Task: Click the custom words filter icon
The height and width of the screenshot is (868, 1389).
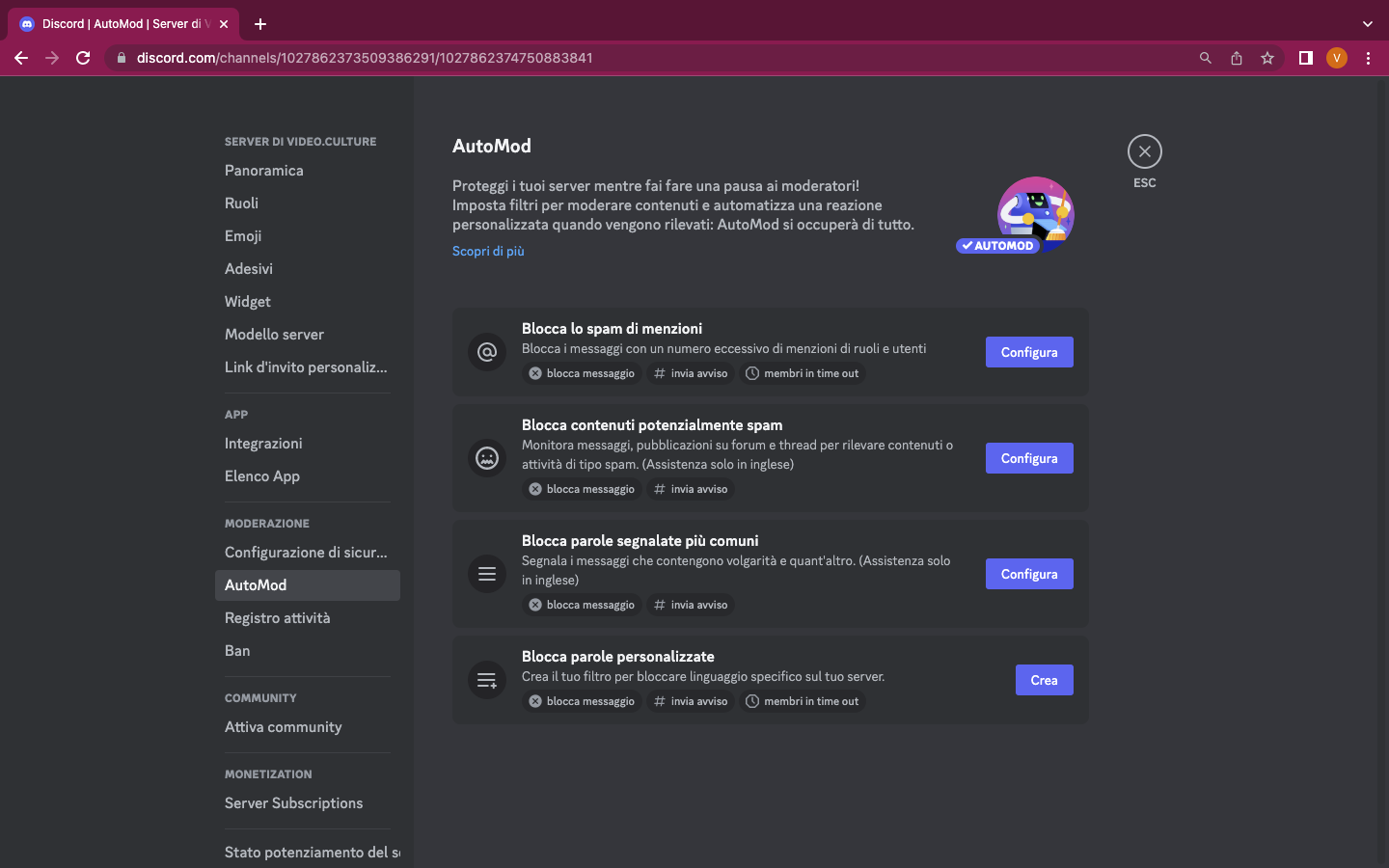Action: (x=487, y=680)
